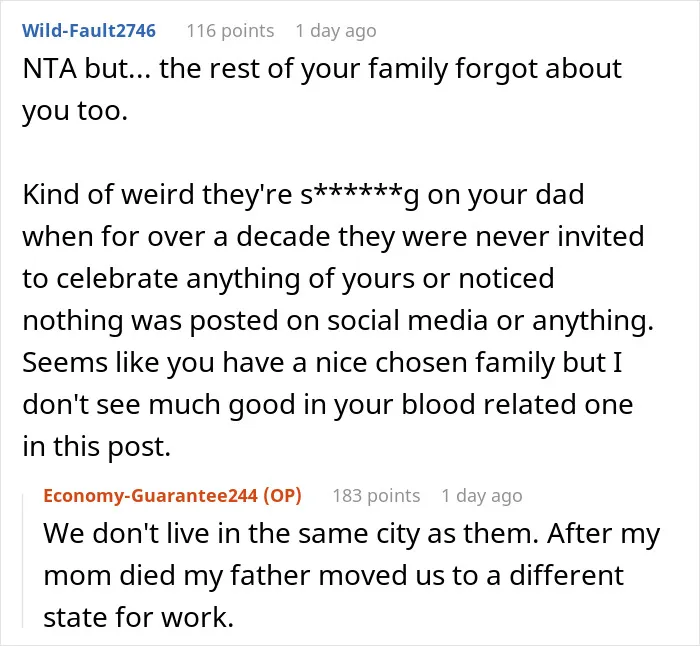
Task: Open the Economy-Guarantee244 user profile
Action: coord(150,496)
